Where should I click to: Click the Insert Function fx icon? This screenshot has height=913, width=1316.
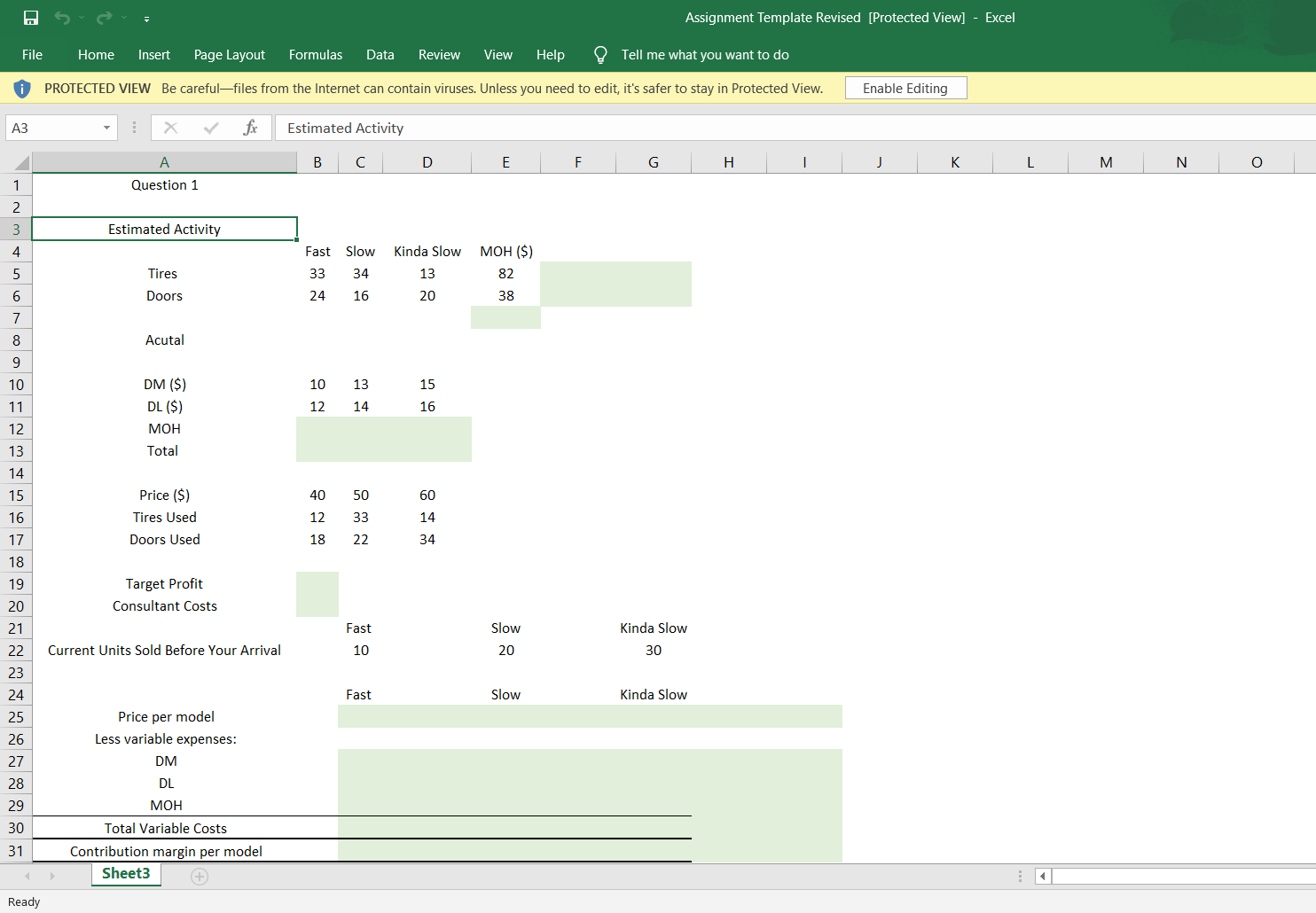click(x=250, y=128)
